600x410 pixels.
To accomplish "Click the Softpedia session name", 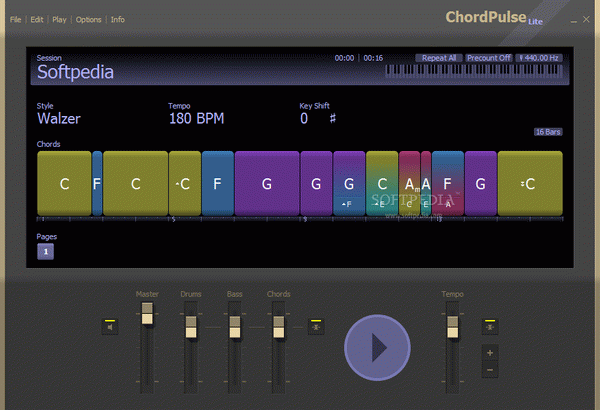I will pyautogui.click(x=75, y=72).
